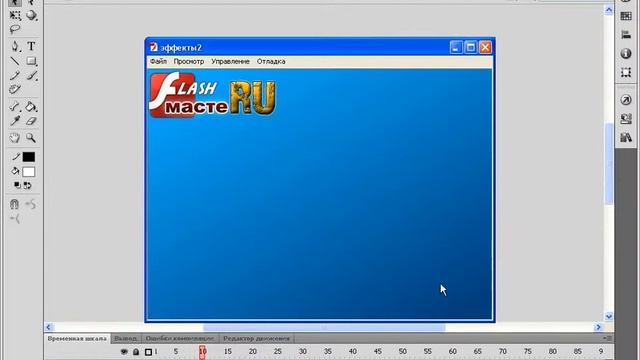Click the Straighten option icon
This screenshot has height=360, width=640.
pyautogui.click(x=15, y=219)
